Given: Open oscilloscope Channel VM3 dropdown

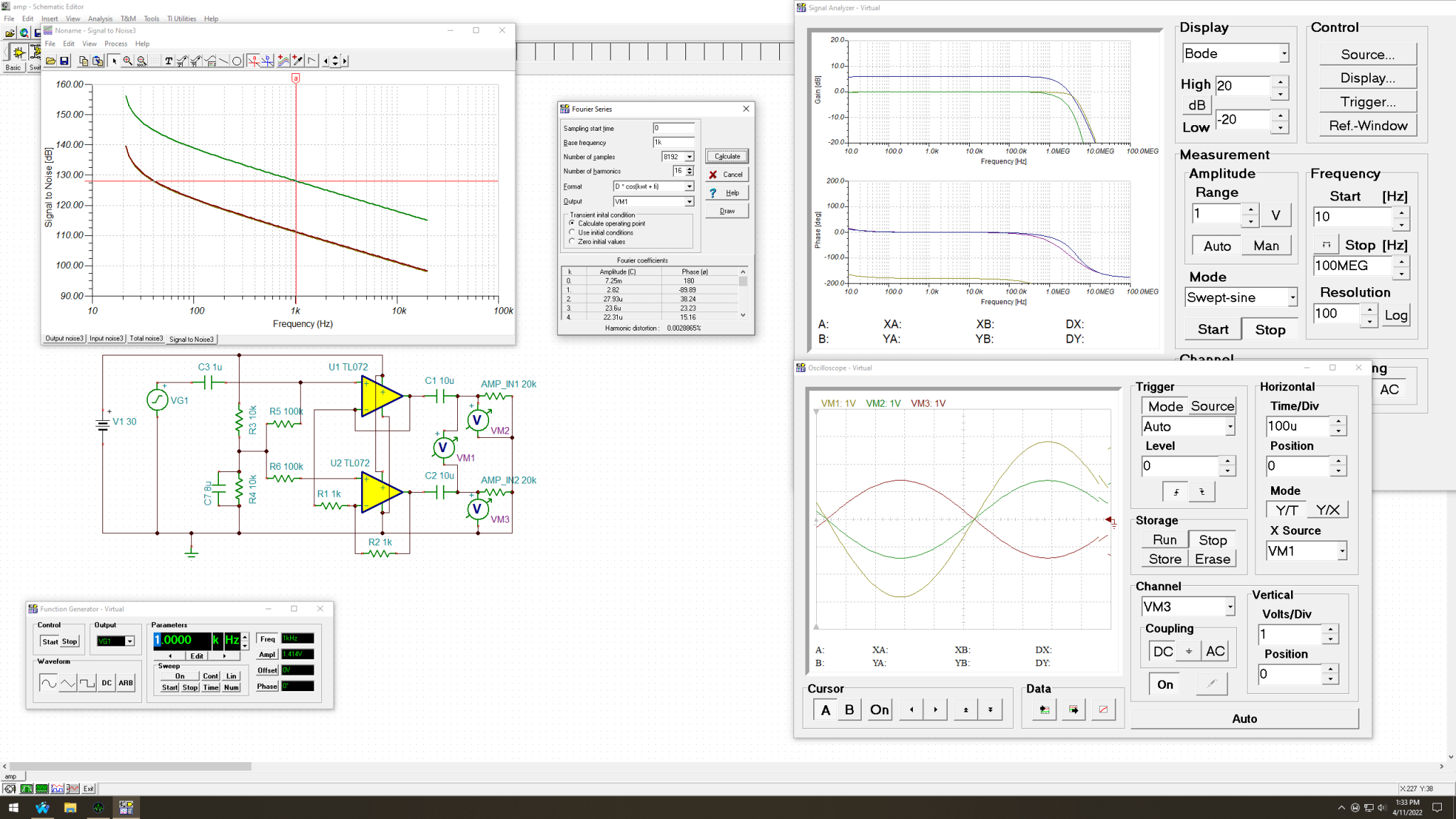Looking at the screenshot, I should (1230, 607).
